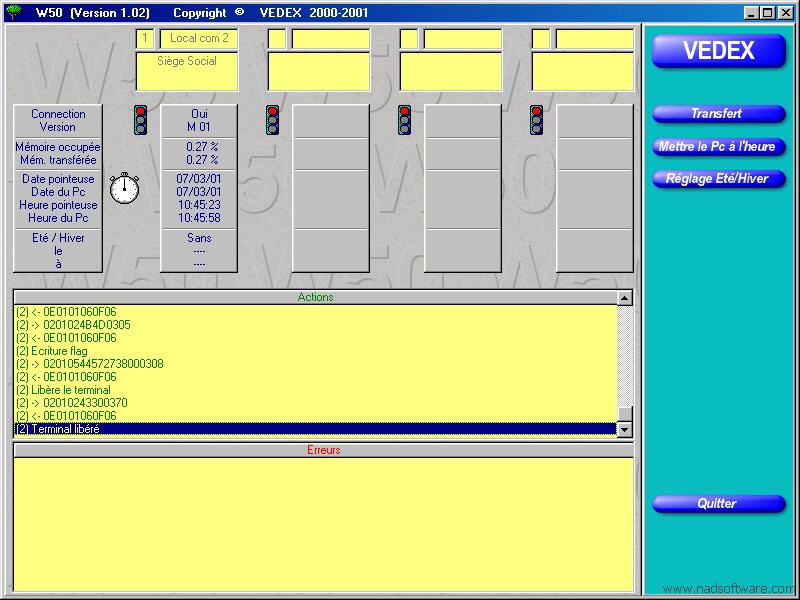Click the Oui connection status value
Viewport: 800px width, 600px height.
199,114
